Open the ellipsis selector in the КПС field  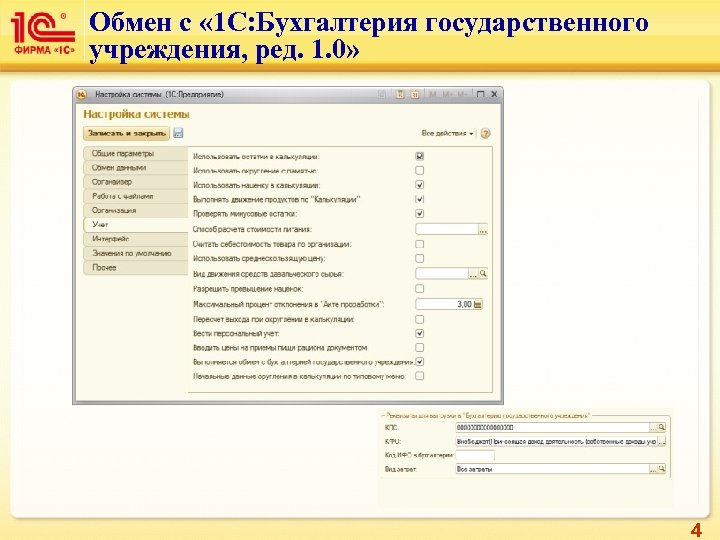(652, 428)
